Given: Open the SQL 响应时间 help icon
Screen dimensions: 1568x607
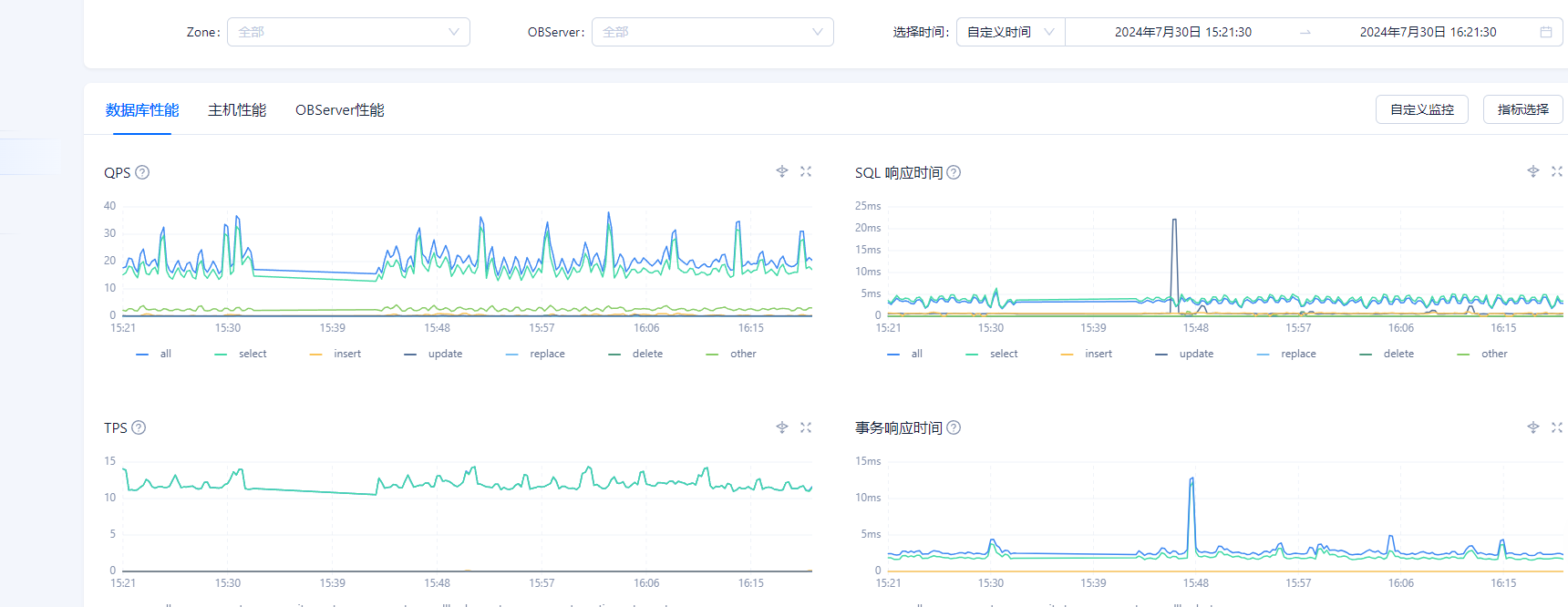Looking at the screenshot, I should tap(954, 172).
